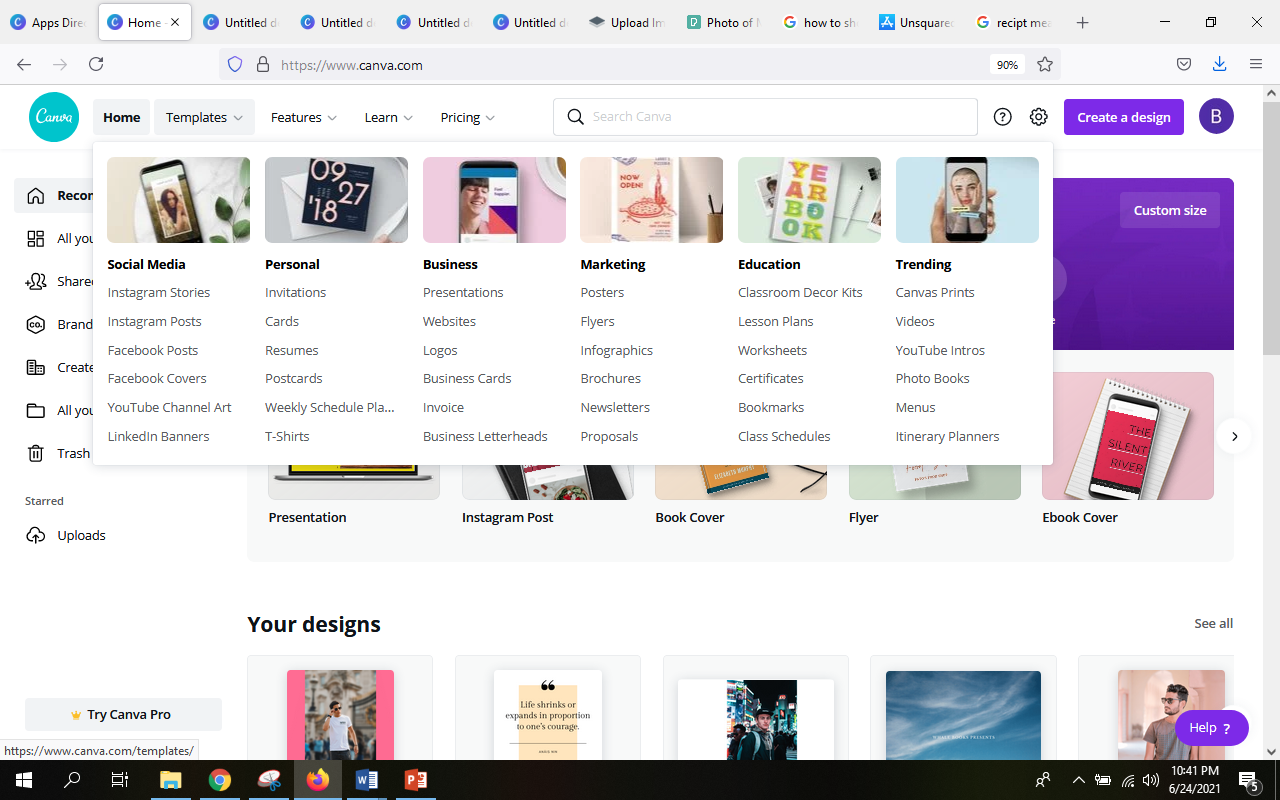Open PowerPoint from the taskbar
Screen dimensions: 1280x800
415,780
